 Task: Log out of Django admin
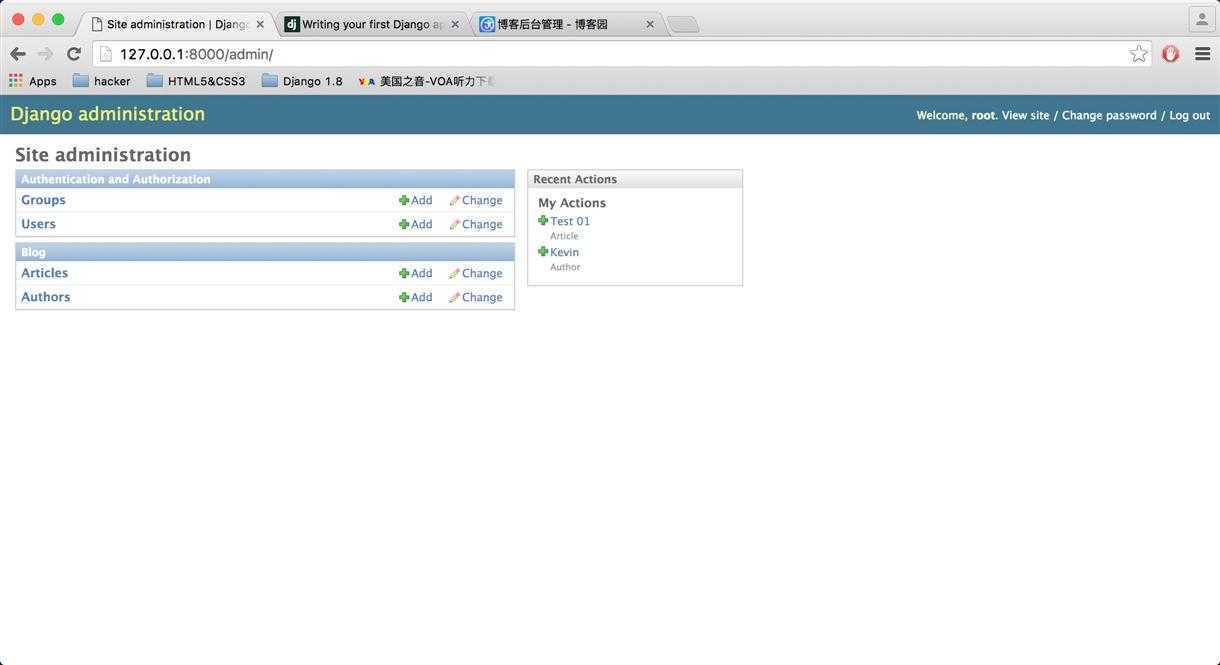1189,115
